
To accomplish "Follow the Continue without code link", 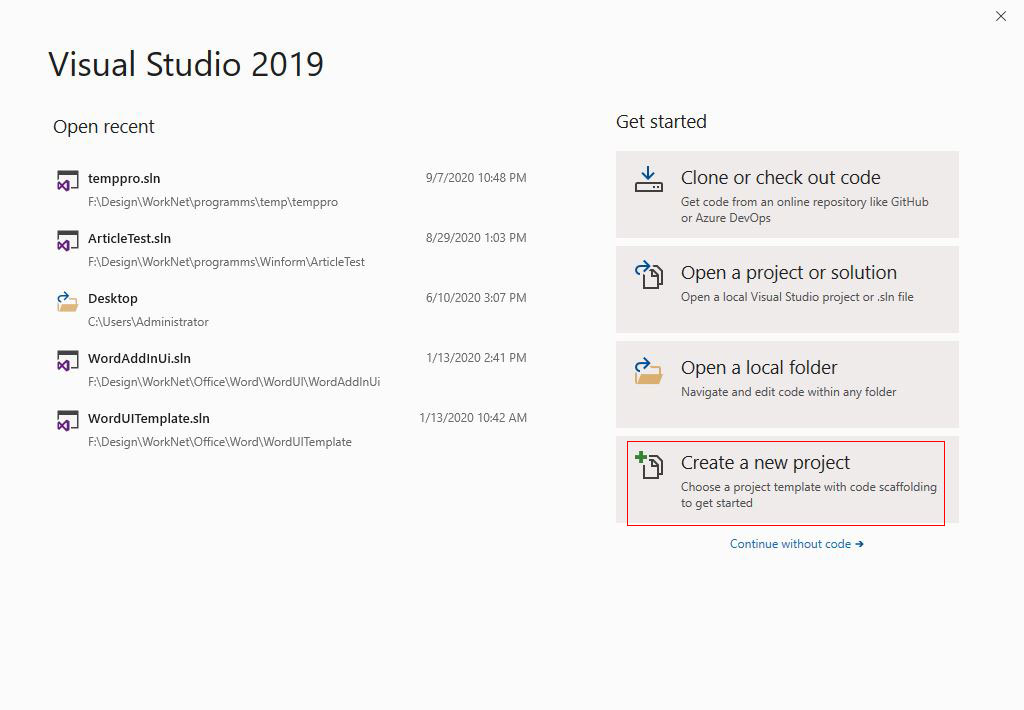I will coord(797,544).
